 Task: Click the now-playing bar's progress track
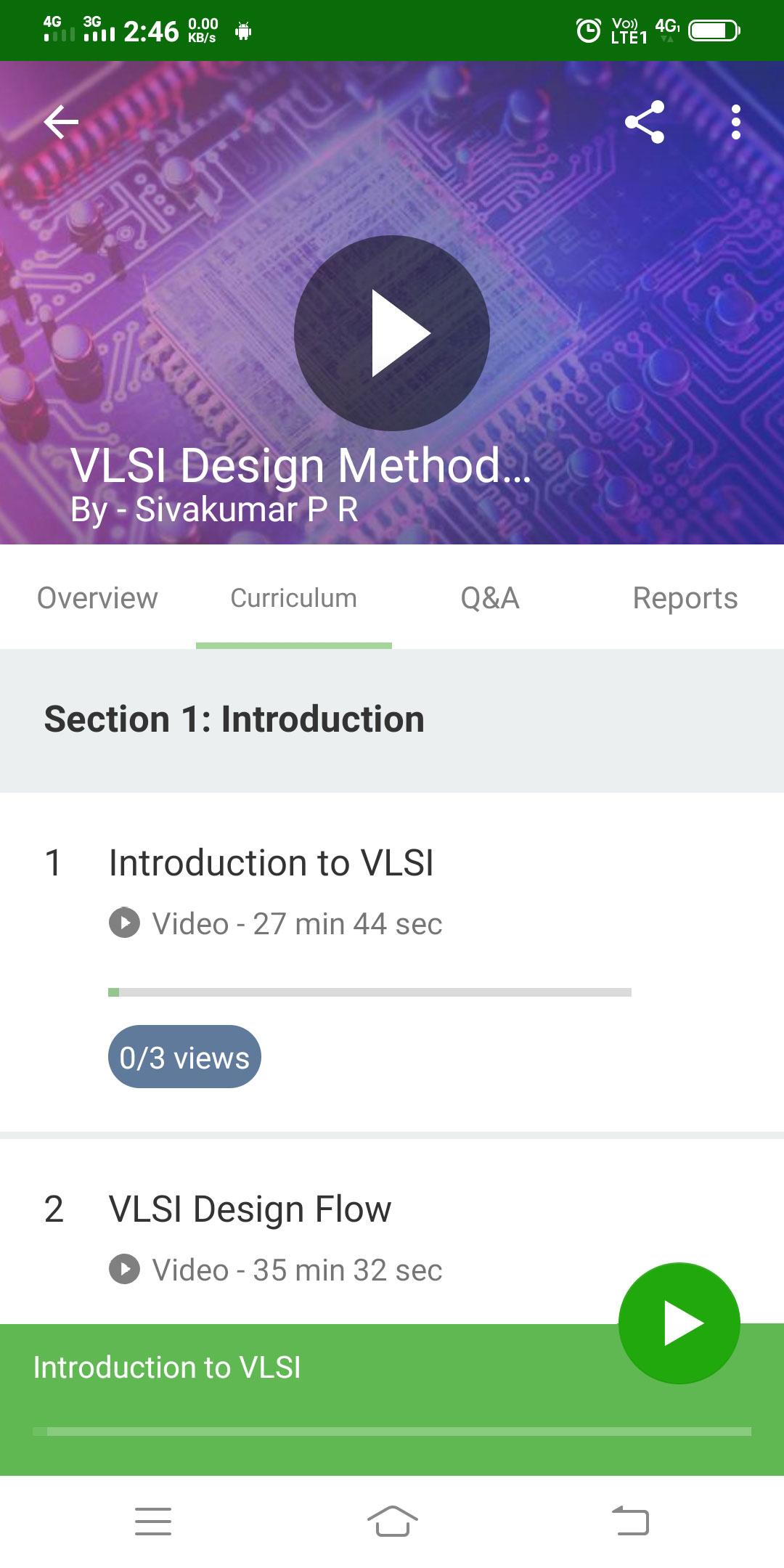(x=392, y=1432)
